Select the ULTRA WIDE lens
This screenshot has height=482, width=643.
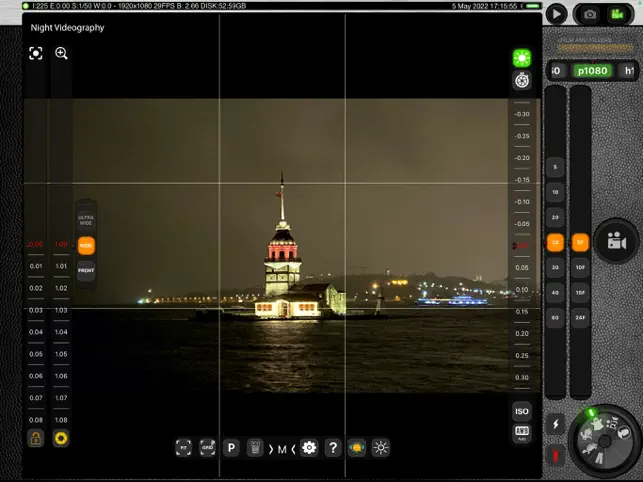coord(87,220)
